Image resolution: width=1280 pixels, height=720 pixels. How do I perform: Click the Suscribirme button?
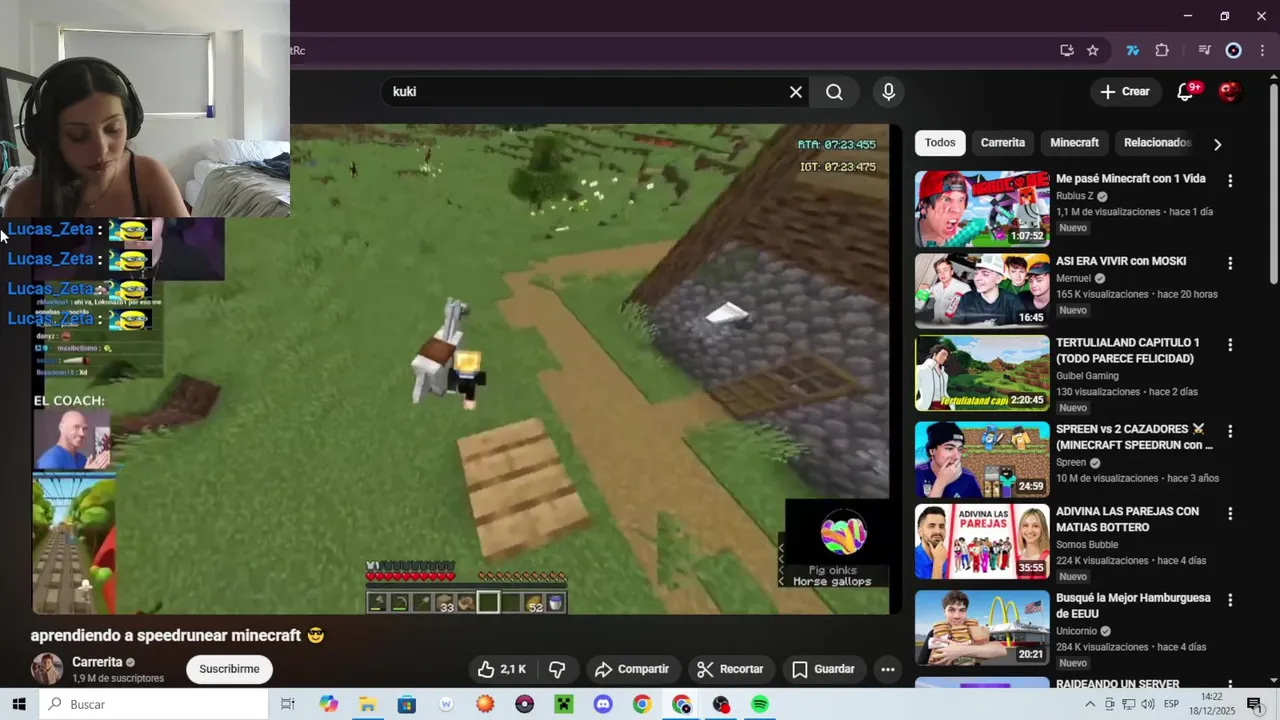pos(229,669)
